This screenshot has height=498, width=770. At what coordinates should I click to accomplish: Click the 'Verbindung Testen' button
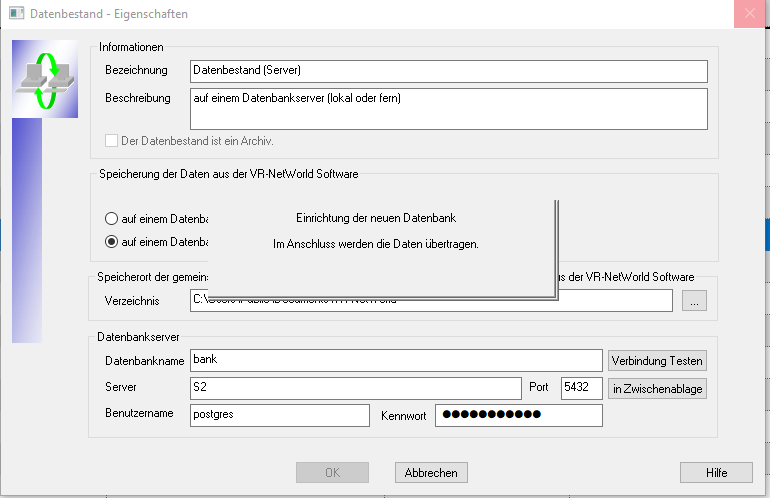click(x=657, y=360)
